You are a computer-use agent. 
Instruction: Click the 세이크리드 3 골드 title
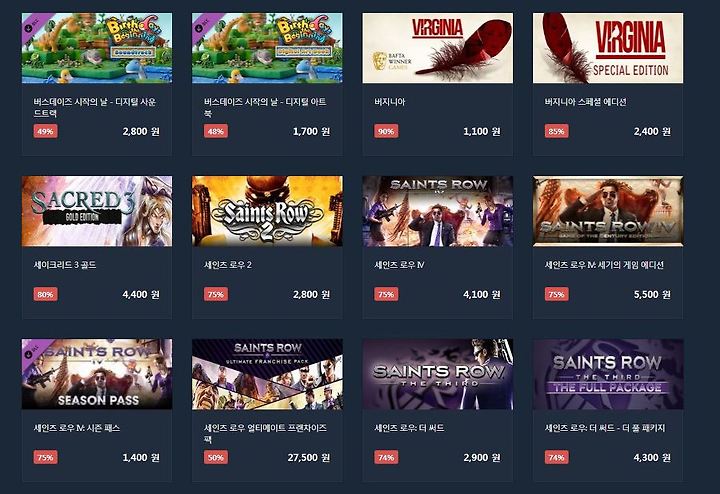click(65, 265)
